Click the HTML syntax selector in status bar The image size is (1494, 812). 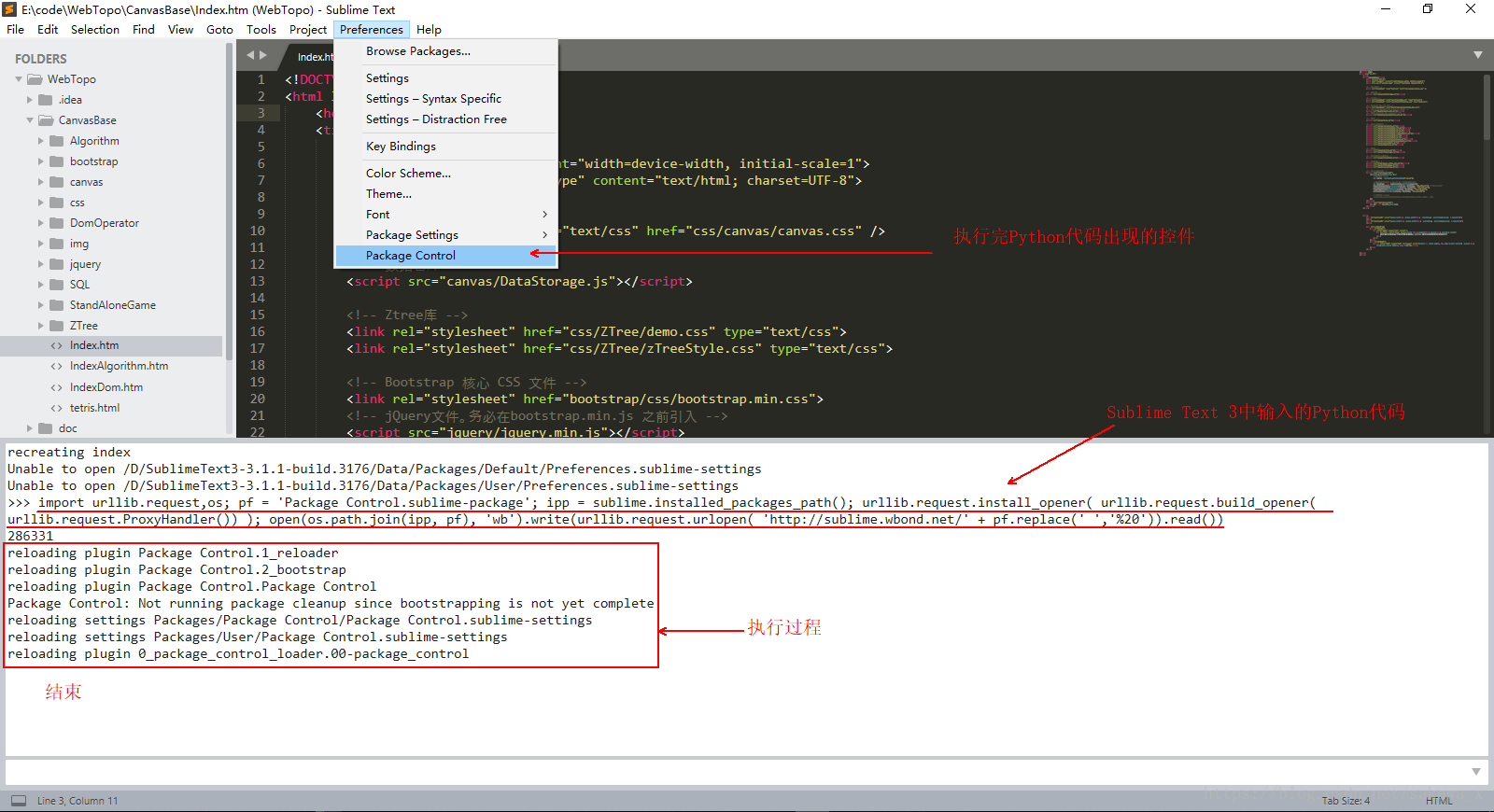1439,801
